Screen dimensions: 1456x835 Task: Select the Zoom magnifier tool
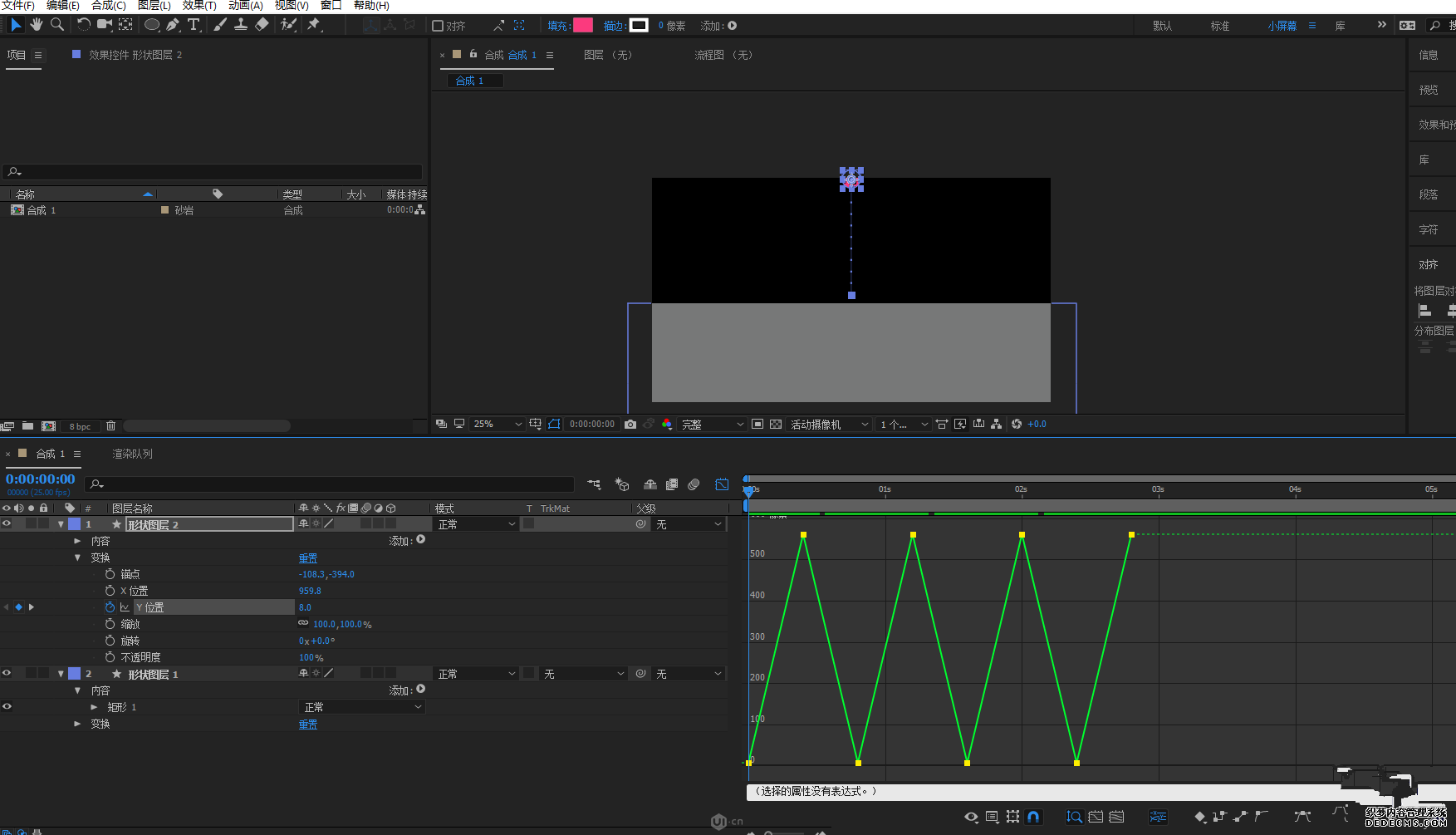coord(57,25)
